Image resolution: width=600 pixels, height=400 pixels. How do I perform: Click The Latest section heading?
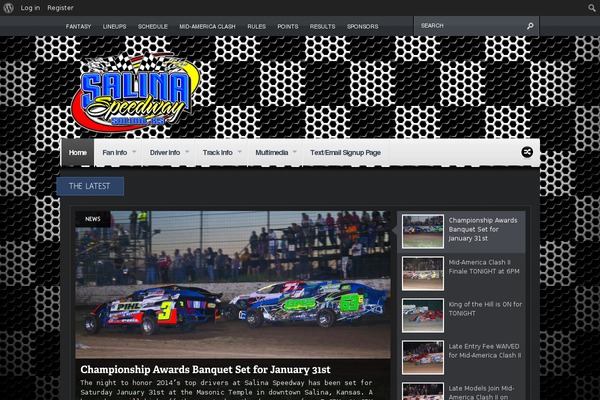click(x=90, y=186)
